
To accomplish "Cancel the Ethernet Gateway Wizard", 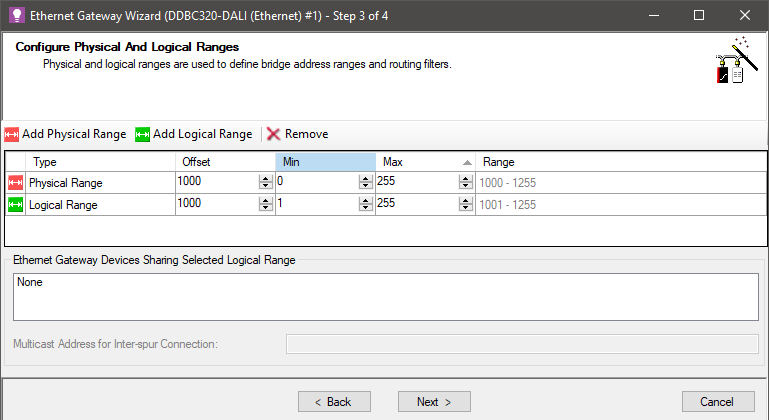I will coord(718,402).
